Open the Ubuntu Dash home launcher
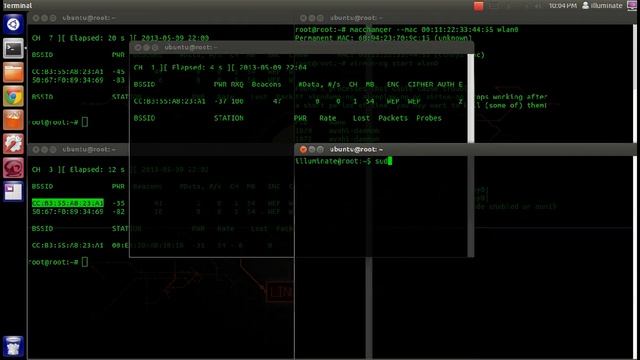640x360 pixels. pos(13,24)
